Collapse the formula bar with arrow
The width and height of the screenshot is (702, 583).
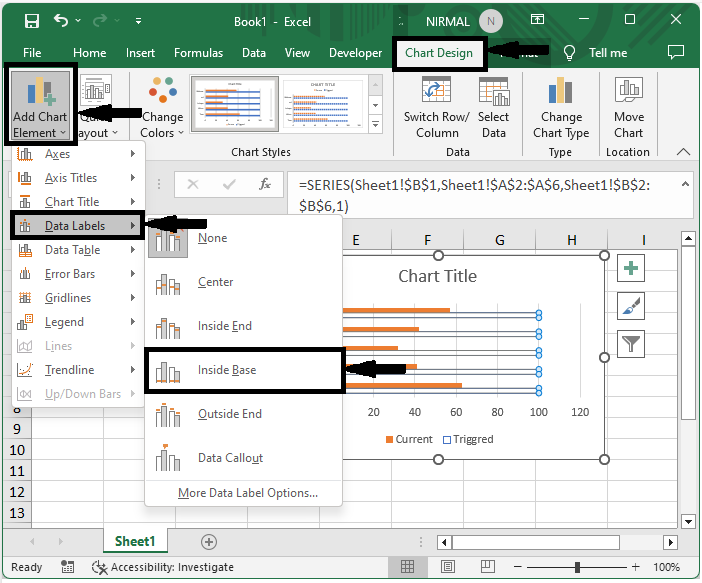click(x=685, y=184)
